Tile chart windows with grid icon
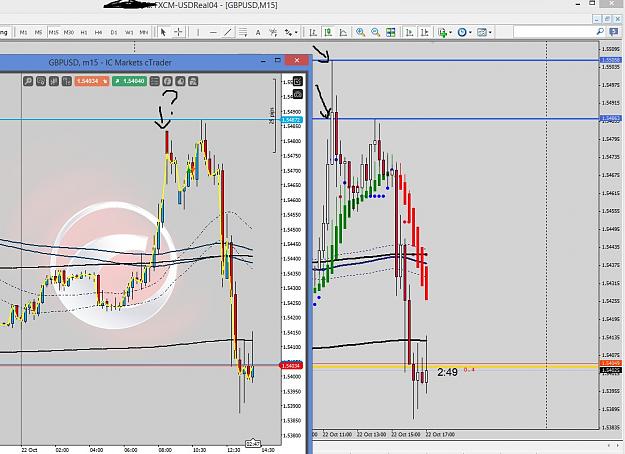Screen dimensions: 625x454 point(391,32)
